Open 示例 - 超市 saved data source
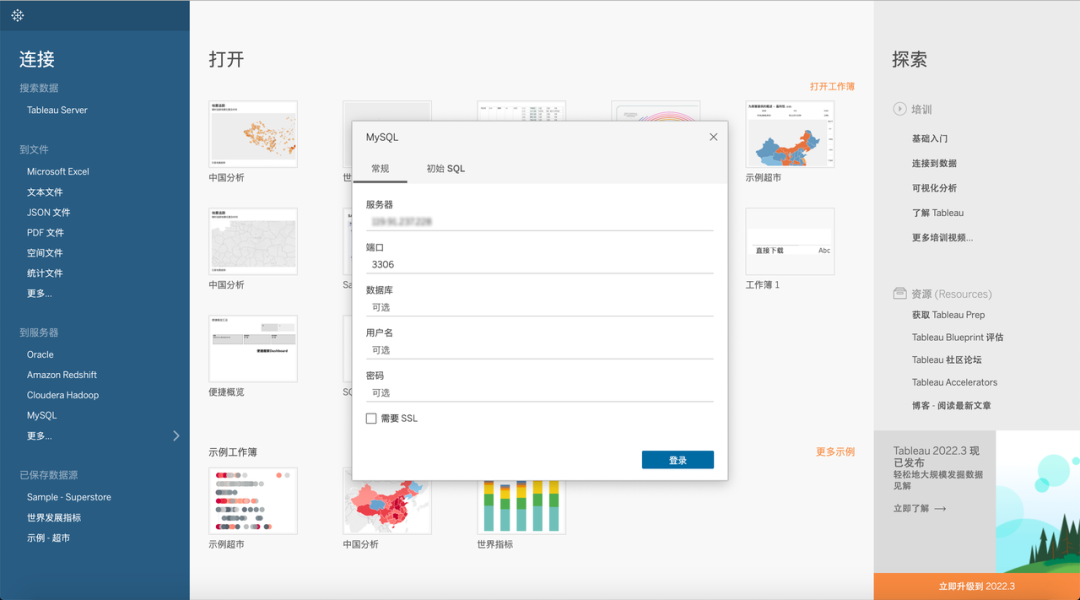 (48, 538)
